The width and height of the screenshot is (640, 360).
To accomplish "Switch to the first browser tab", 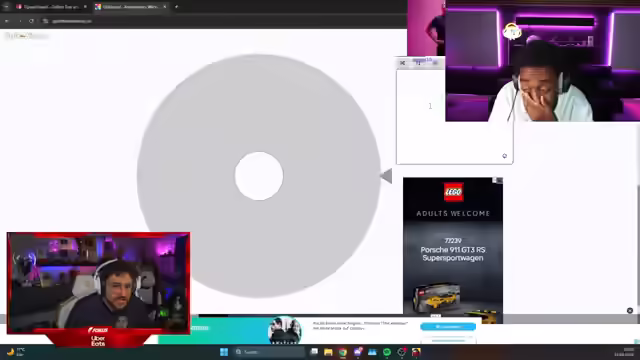I will coord(50,7).
